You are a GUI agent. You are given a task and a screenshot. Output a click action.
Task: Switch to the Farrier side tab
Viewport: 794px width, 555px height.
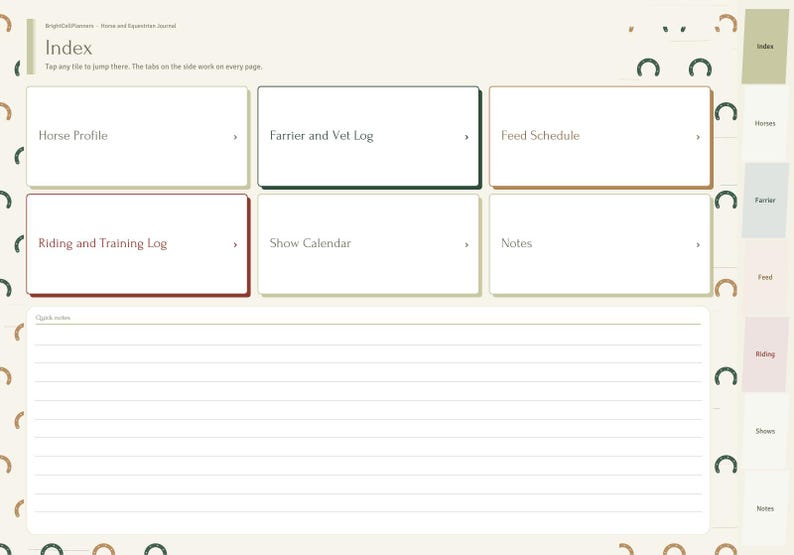point(765,201)
